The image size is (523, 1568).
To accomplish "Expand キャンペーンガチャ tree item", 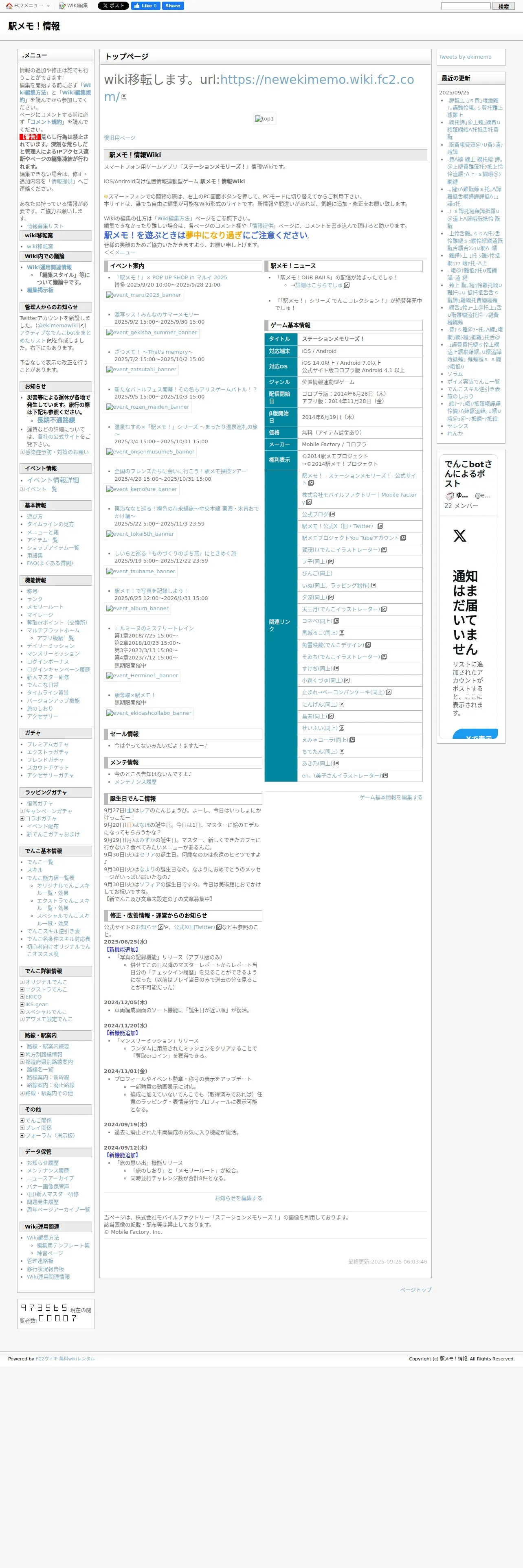I will coord(22,811).
